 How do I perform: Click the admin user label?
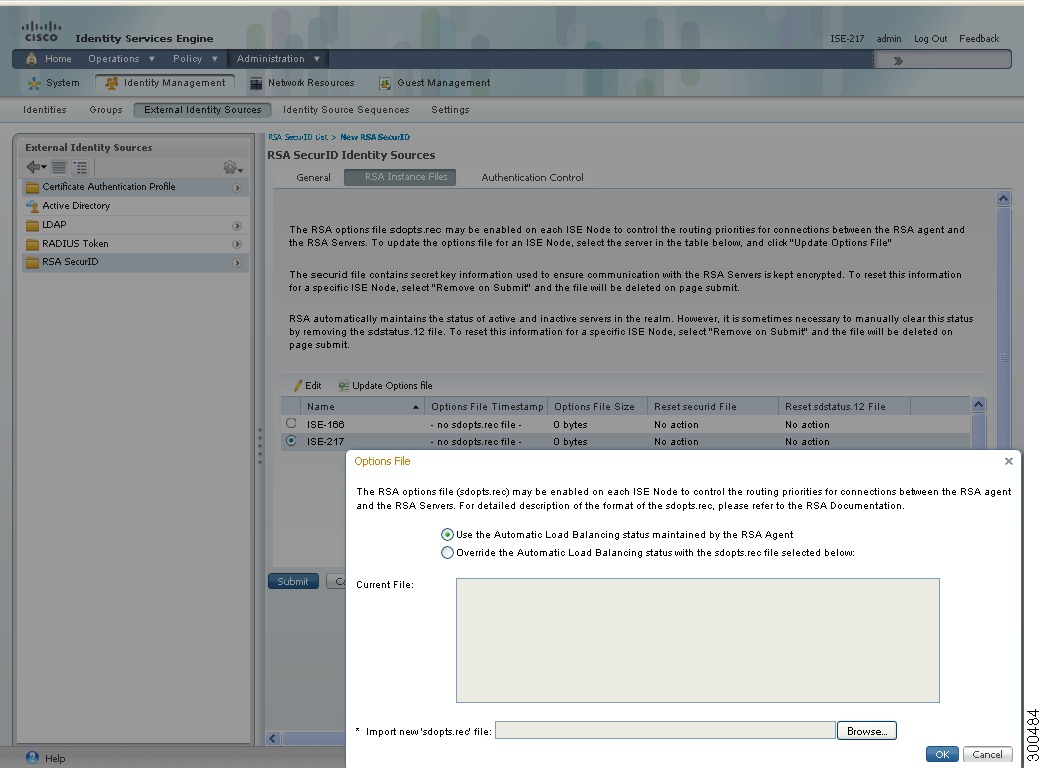click(x=888, y=39)
